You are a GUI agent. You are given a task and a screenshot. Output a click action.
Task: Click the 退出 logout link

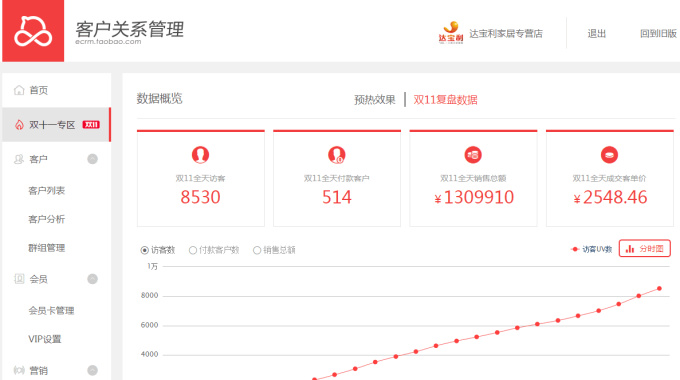click(596, 33)
